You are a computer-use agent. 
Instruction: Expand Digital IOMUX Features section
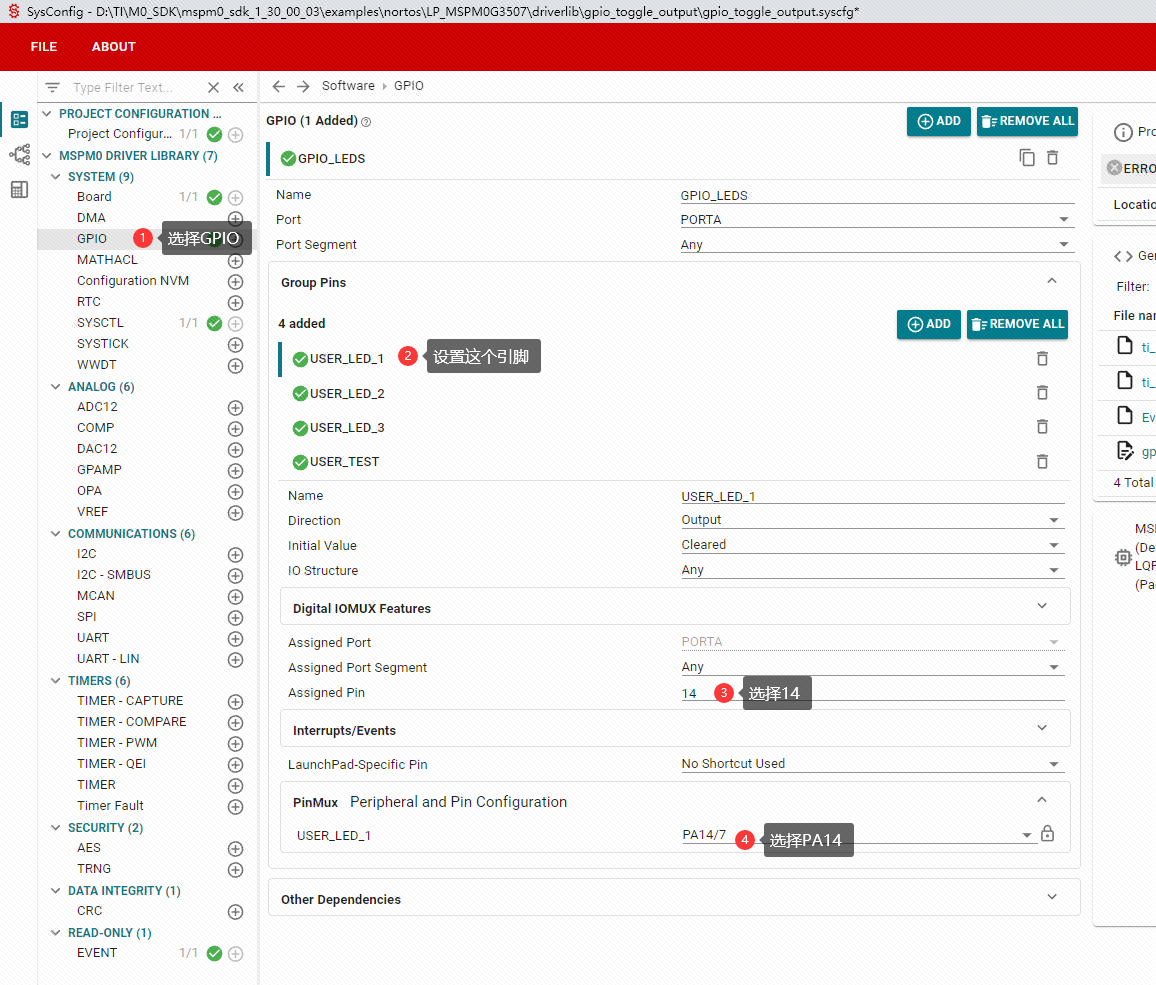point(1042,606)
